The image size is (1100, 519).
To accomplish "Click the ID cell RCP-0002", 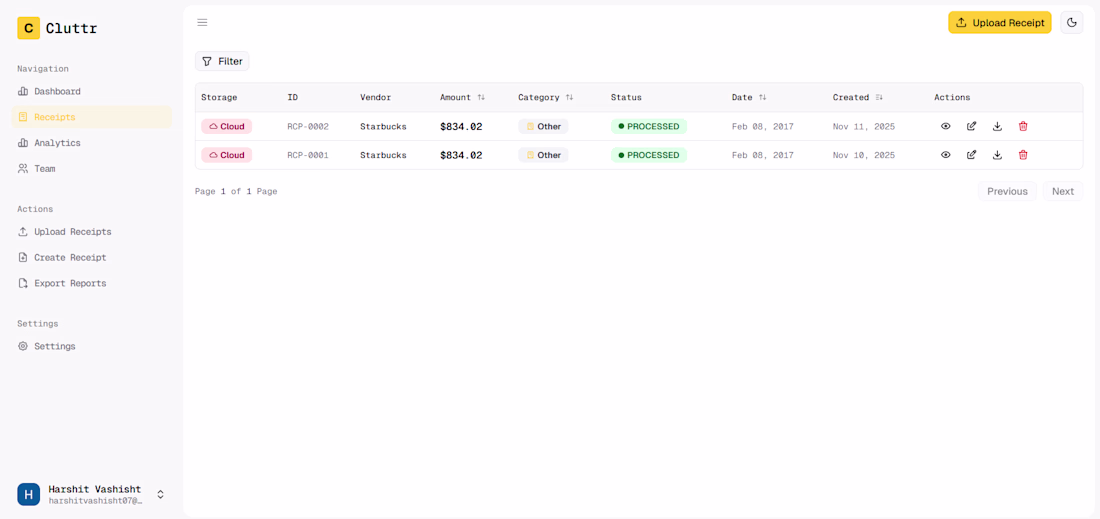I will pyautogui.click(x=308, y=127).
